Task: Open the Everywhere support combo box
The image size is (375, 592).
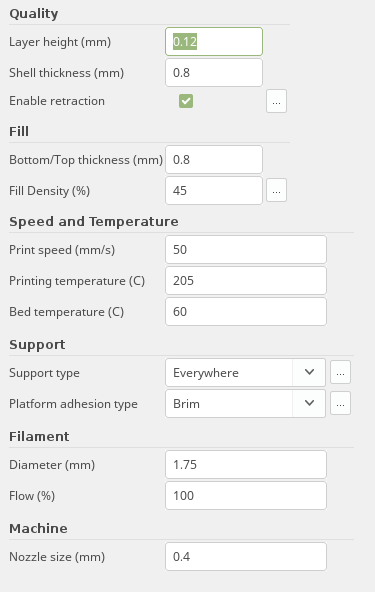Action: (245, 372)
